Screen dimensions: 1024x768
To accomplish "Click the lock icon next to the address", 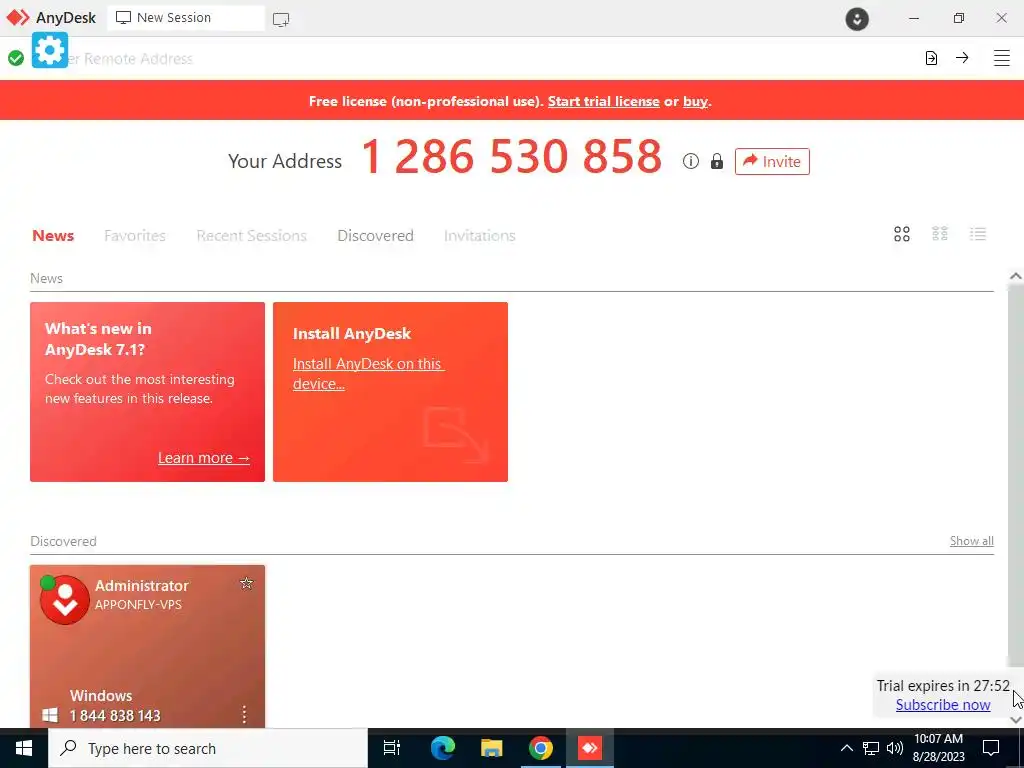I will pos(716,161).
